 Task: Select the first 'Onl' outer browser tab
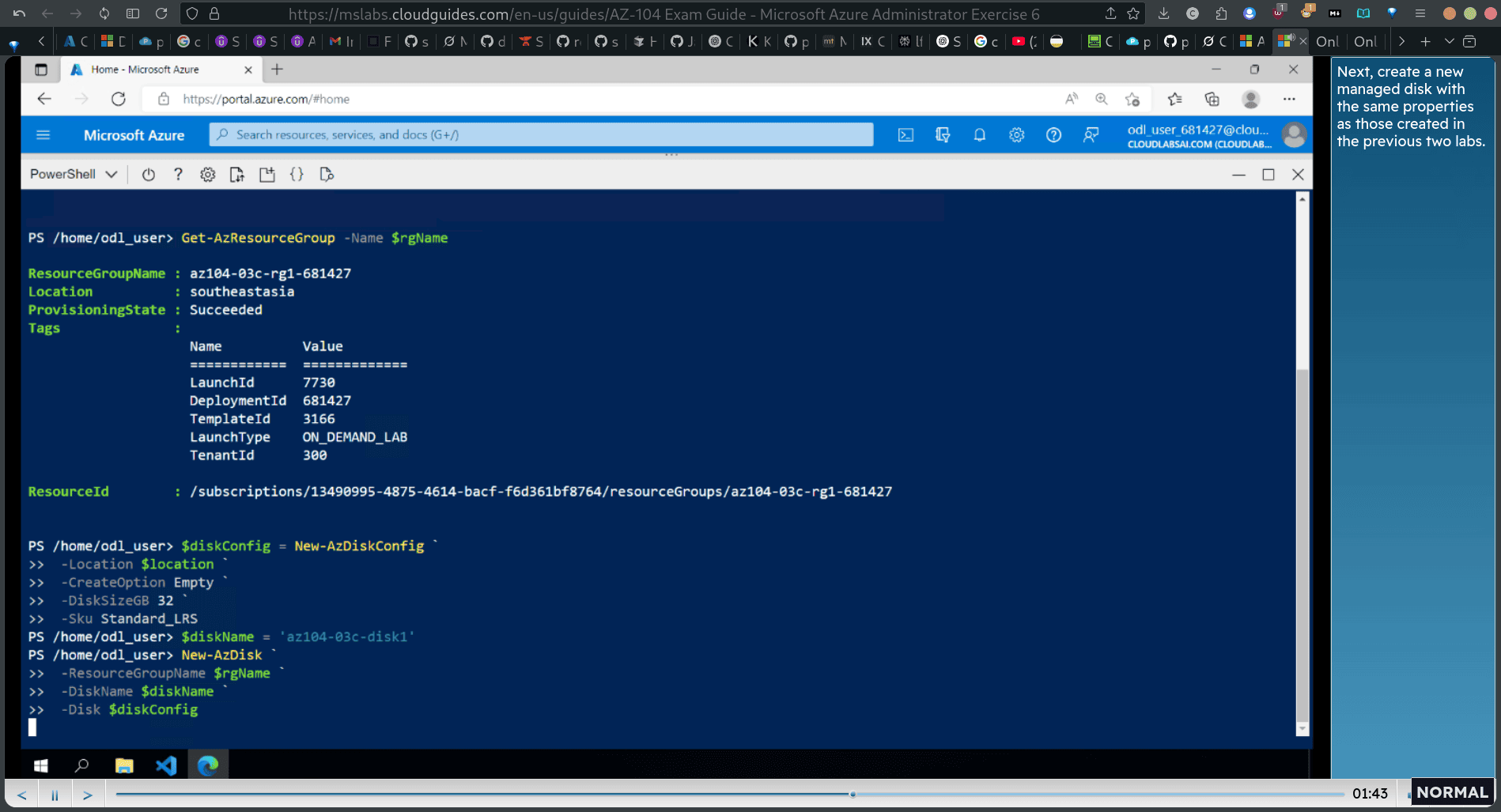pos(1327,41)
